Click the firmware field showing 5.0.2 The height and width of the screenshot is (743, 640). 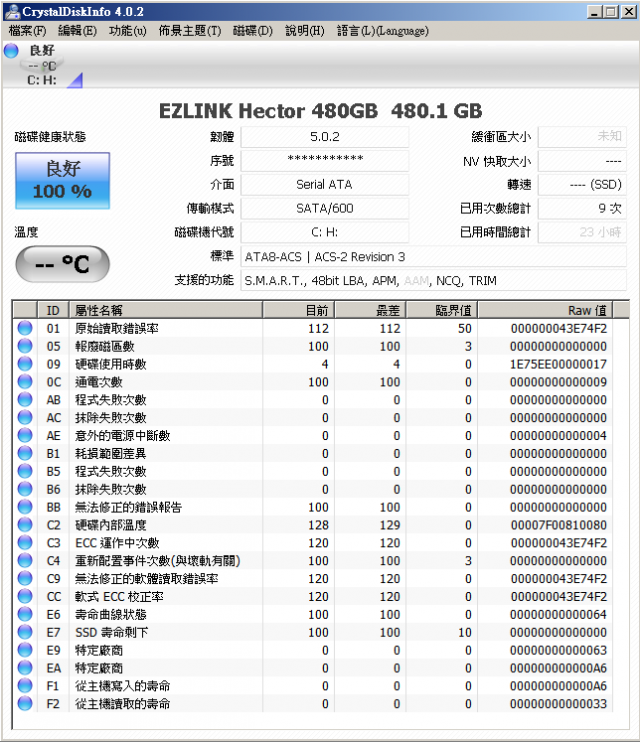point(325,137)
